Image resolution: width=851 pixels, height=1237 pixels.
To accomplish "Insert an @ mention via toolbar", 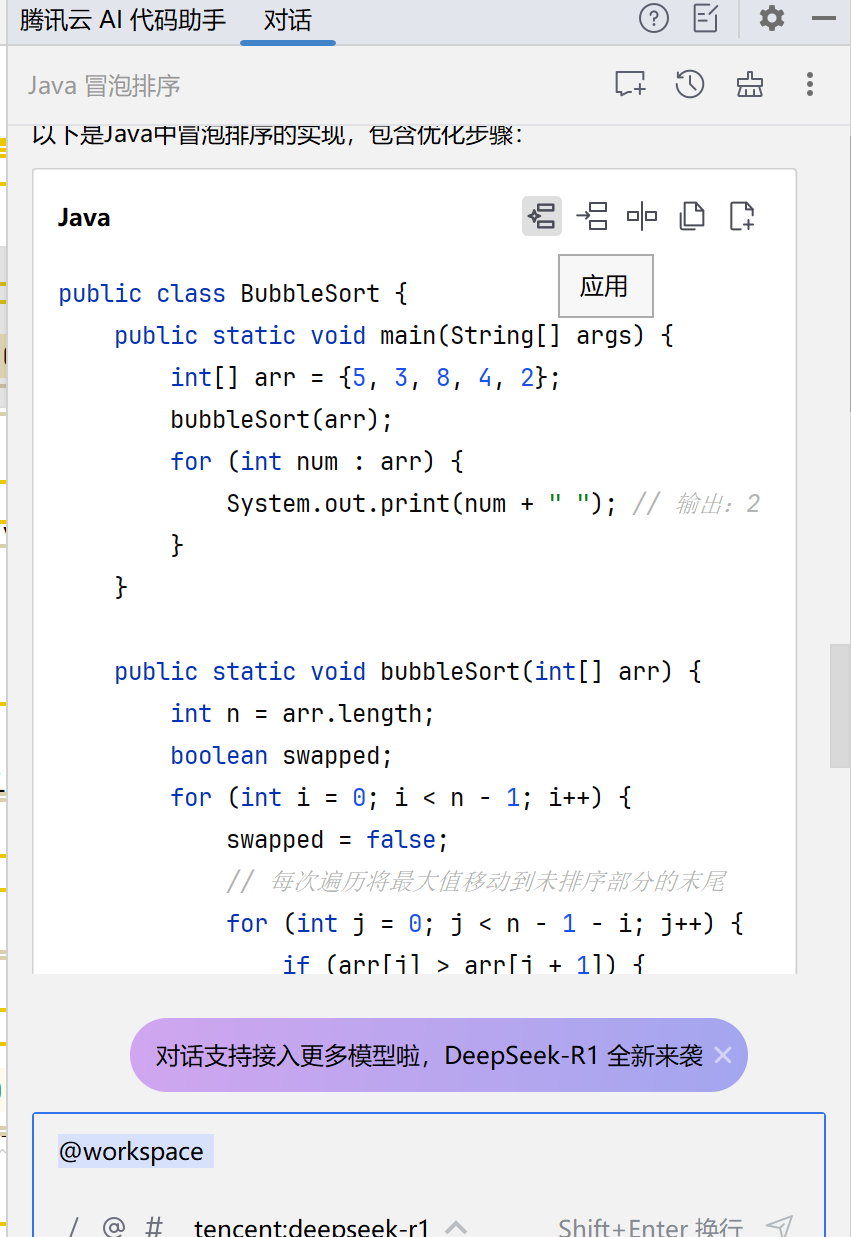I will (114, 1227).
